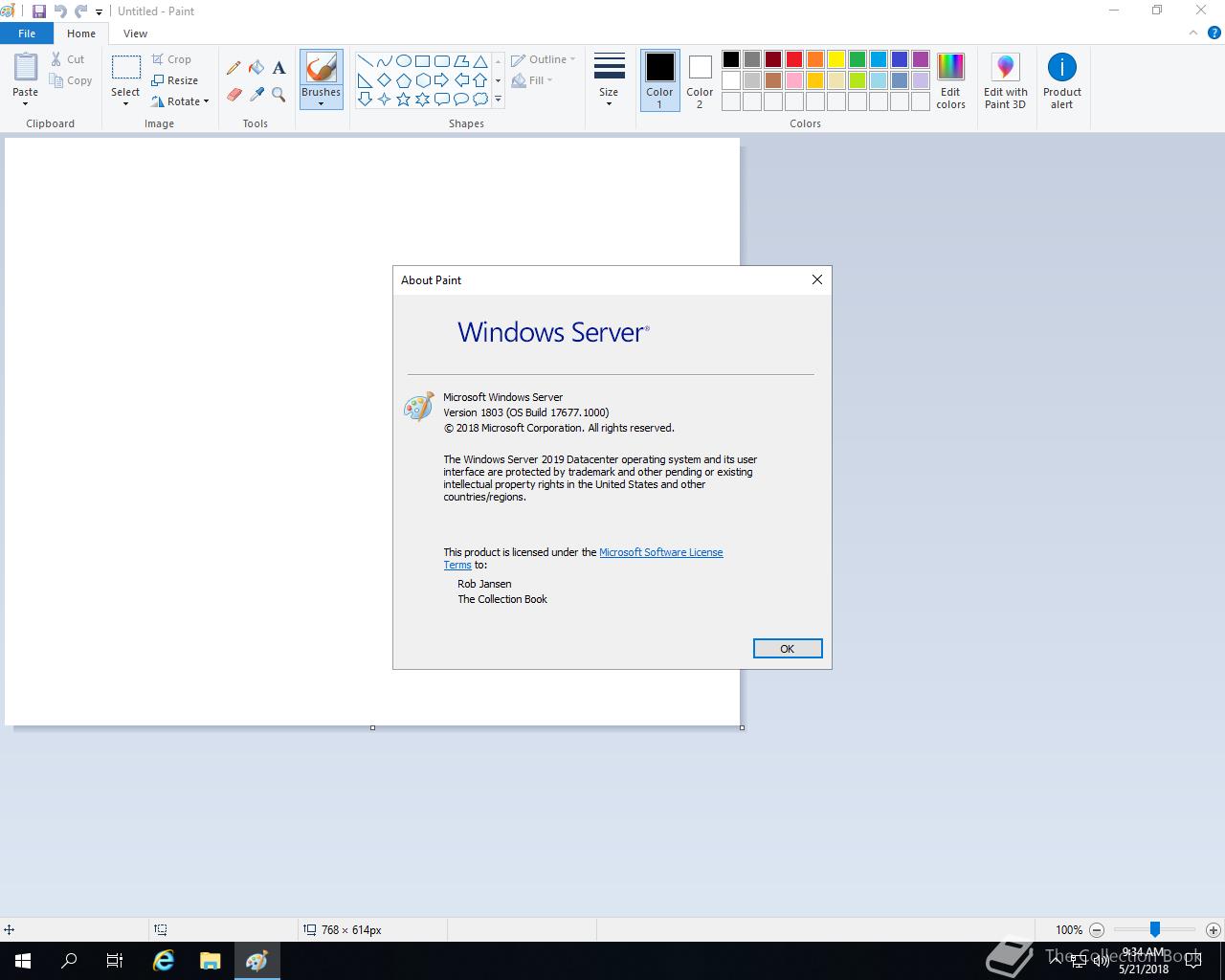This screenshot has height=980, width=1225.
Task: Open the shape Fill dropdown
Action: pos(532,80)
